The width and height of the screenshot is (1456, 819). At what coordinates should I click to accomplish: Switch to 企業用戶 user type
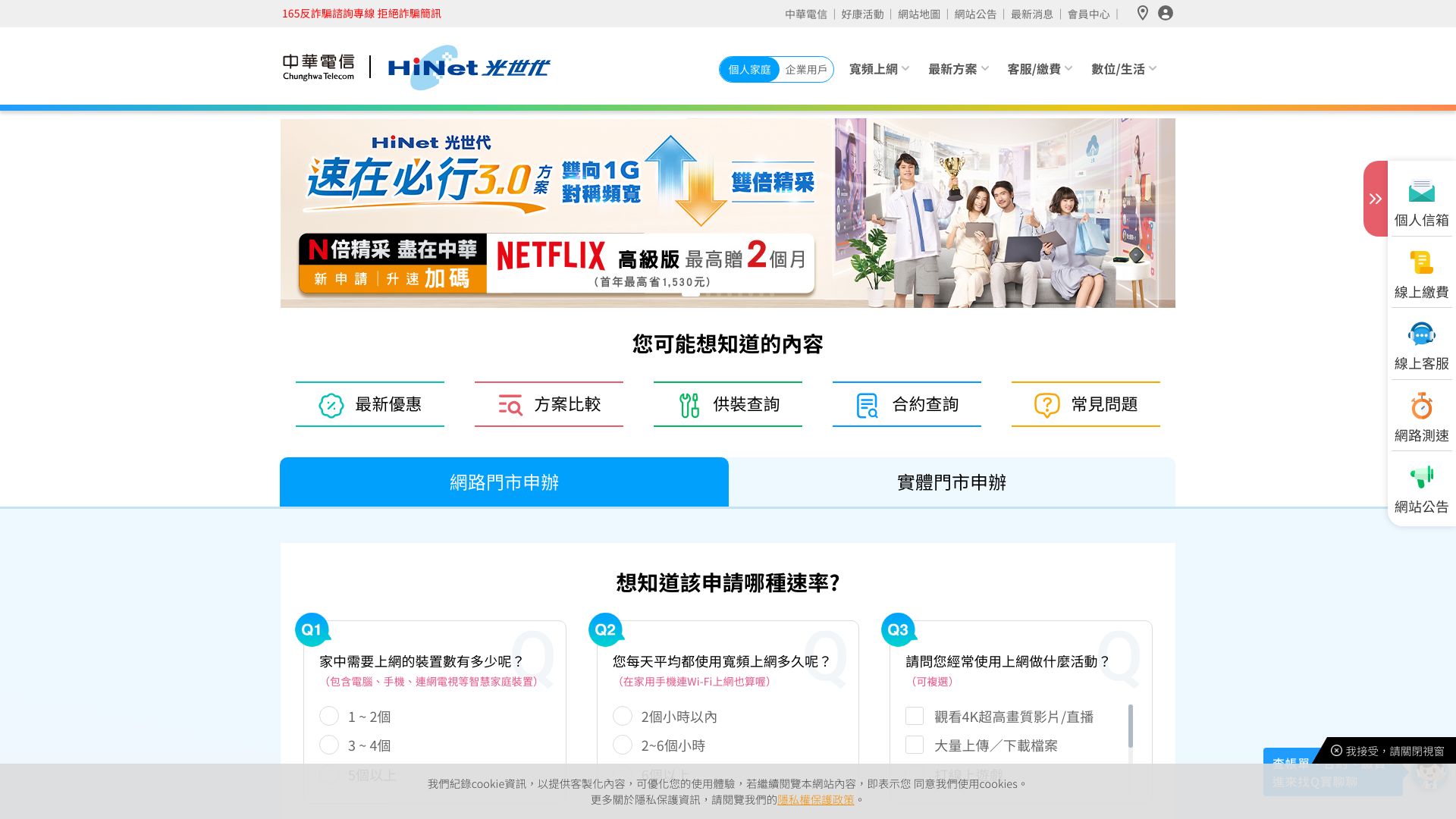(805, 70)
